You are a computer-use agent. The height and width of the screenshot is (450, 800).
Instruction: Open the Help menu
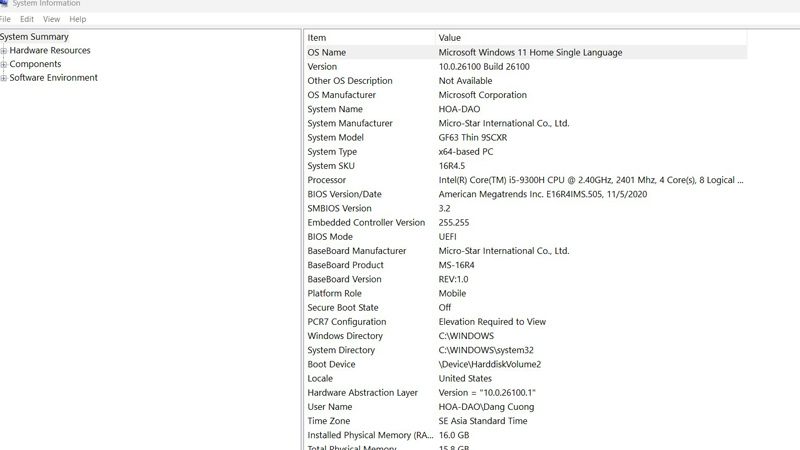click(x=77, y=19)
